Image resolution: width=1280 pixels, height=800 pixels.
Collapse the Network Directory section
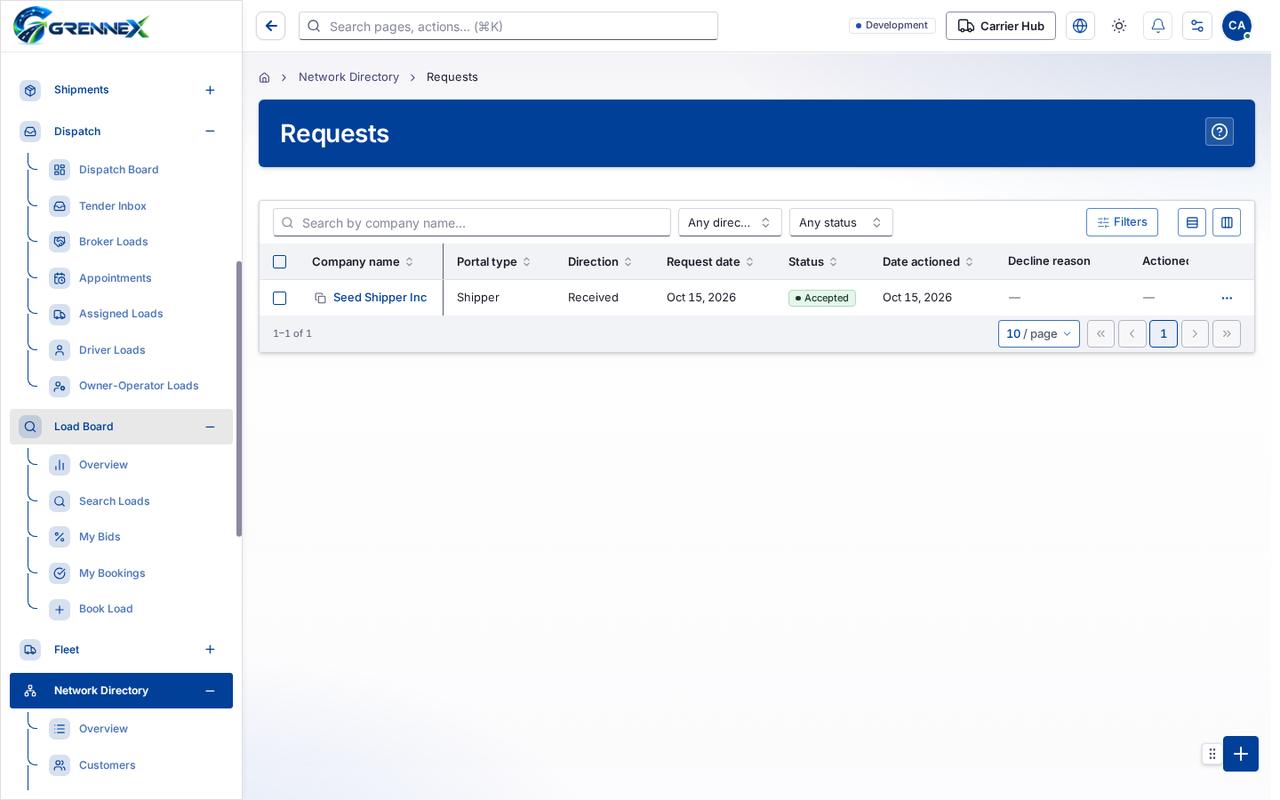210,691
